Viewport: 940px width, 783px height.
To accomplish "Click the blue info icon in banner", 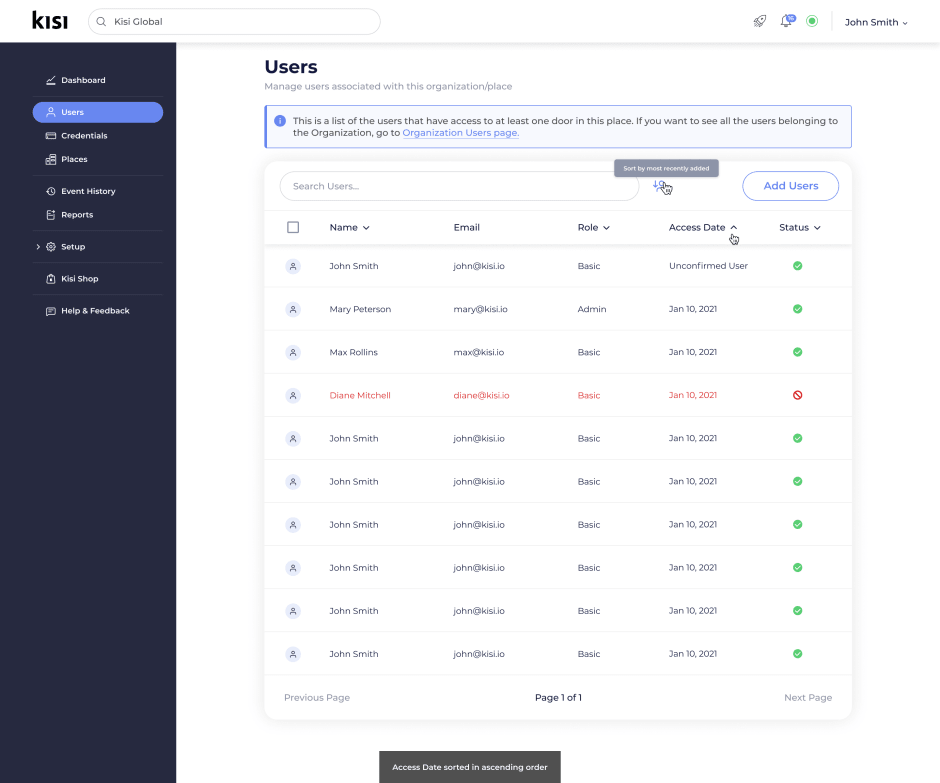I will [280, 121].
